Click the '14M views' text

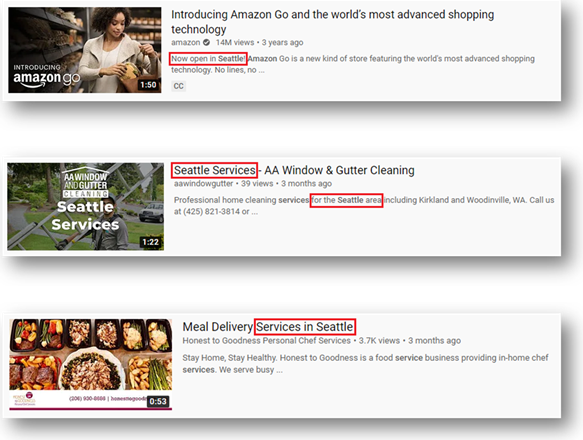pos(235,42)
